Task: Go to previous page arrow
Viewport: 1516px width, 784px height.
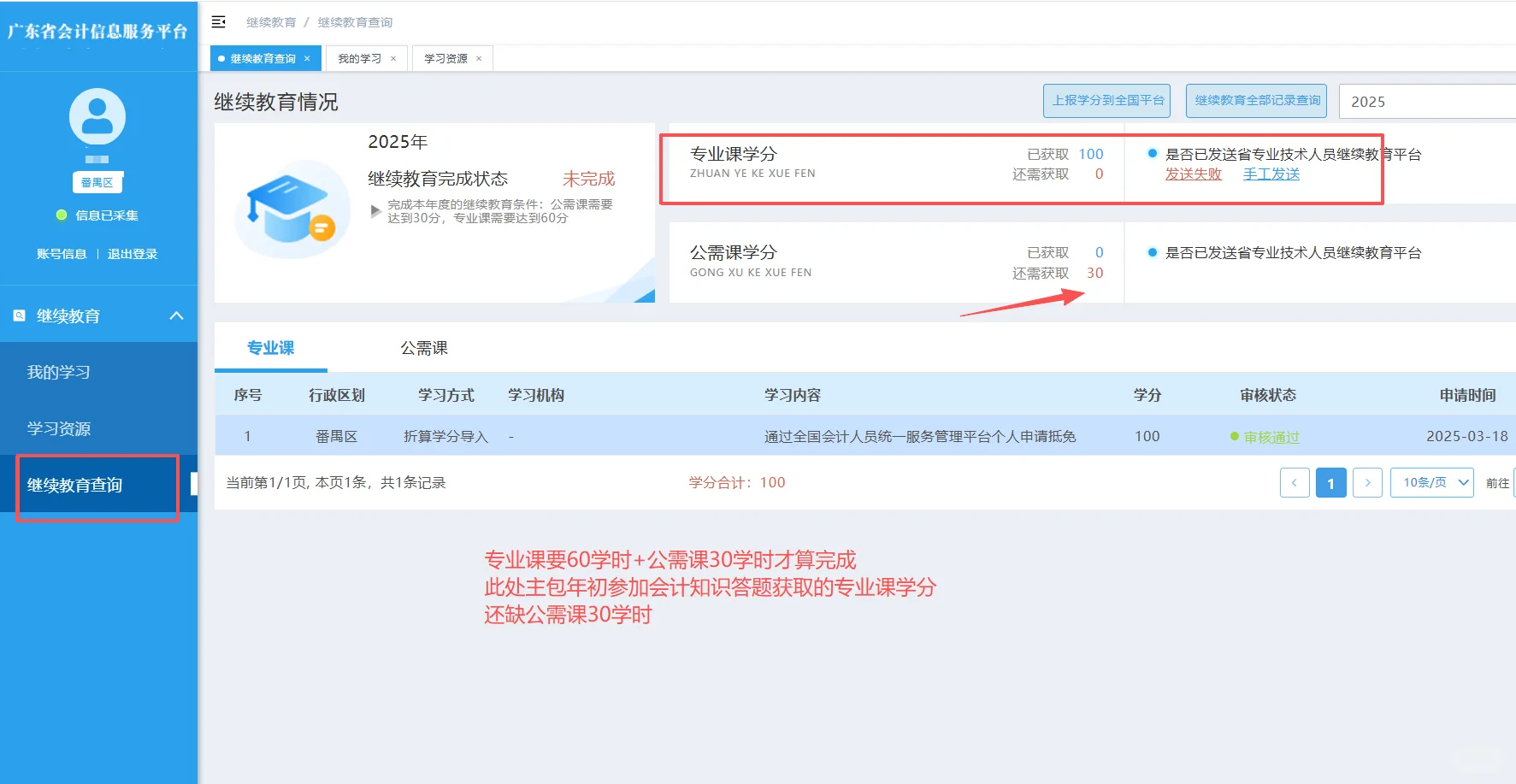Action: point(1295,482)
